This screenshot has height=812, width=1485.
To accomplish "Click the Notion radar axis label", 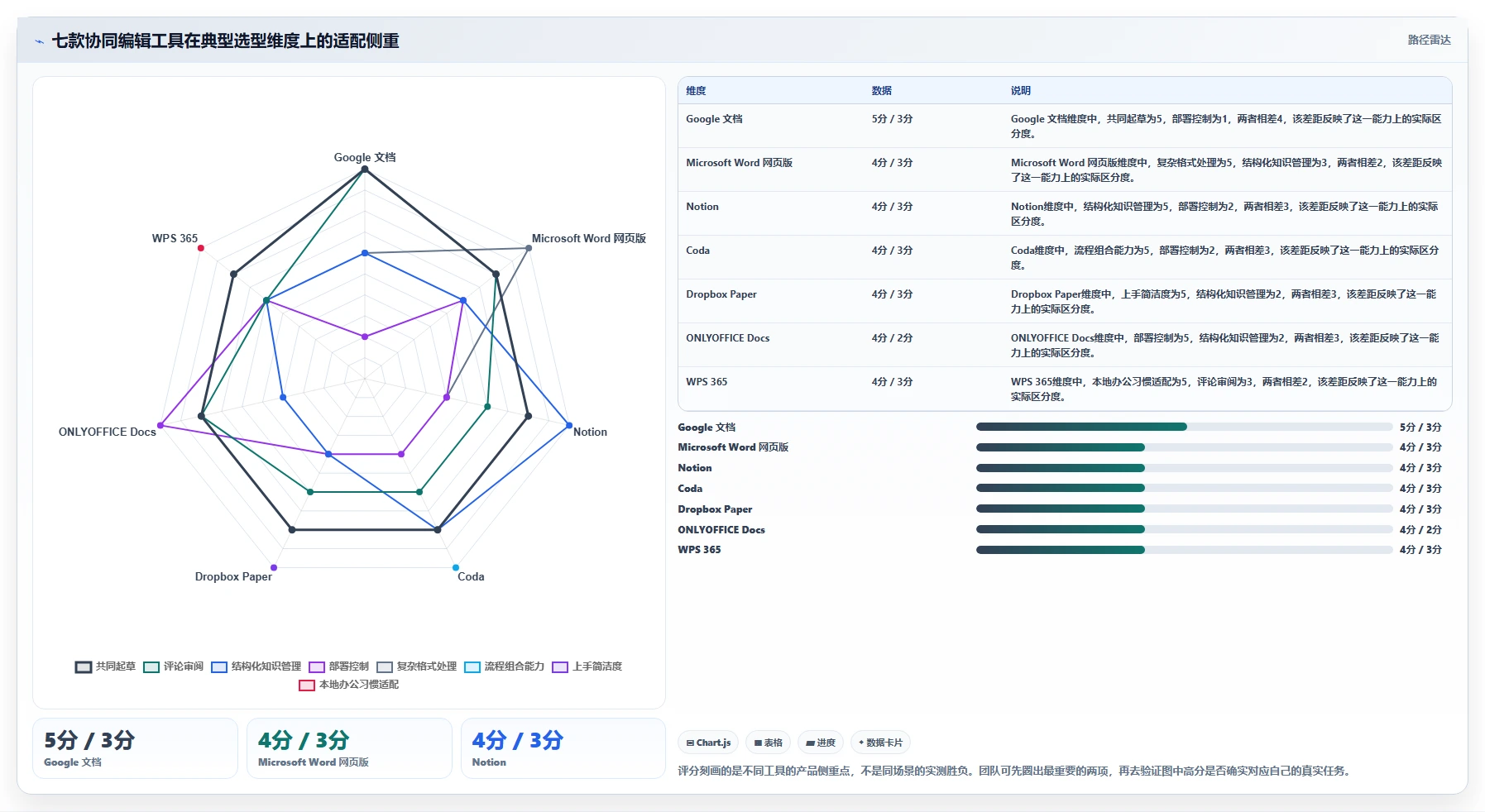I will (590, 432).
